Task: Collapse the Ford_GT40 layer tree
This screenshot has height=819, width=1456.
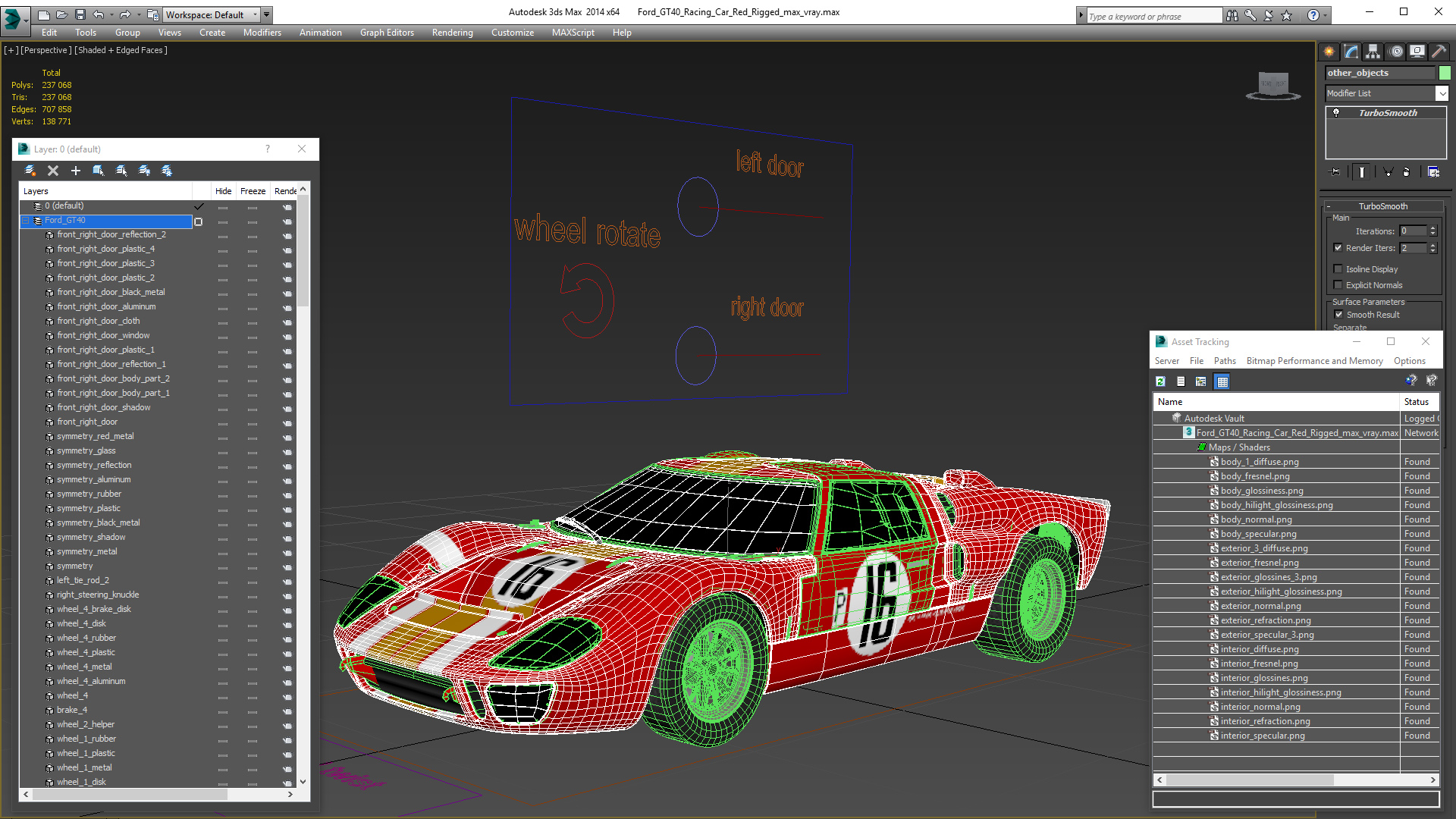Action: 26,221
